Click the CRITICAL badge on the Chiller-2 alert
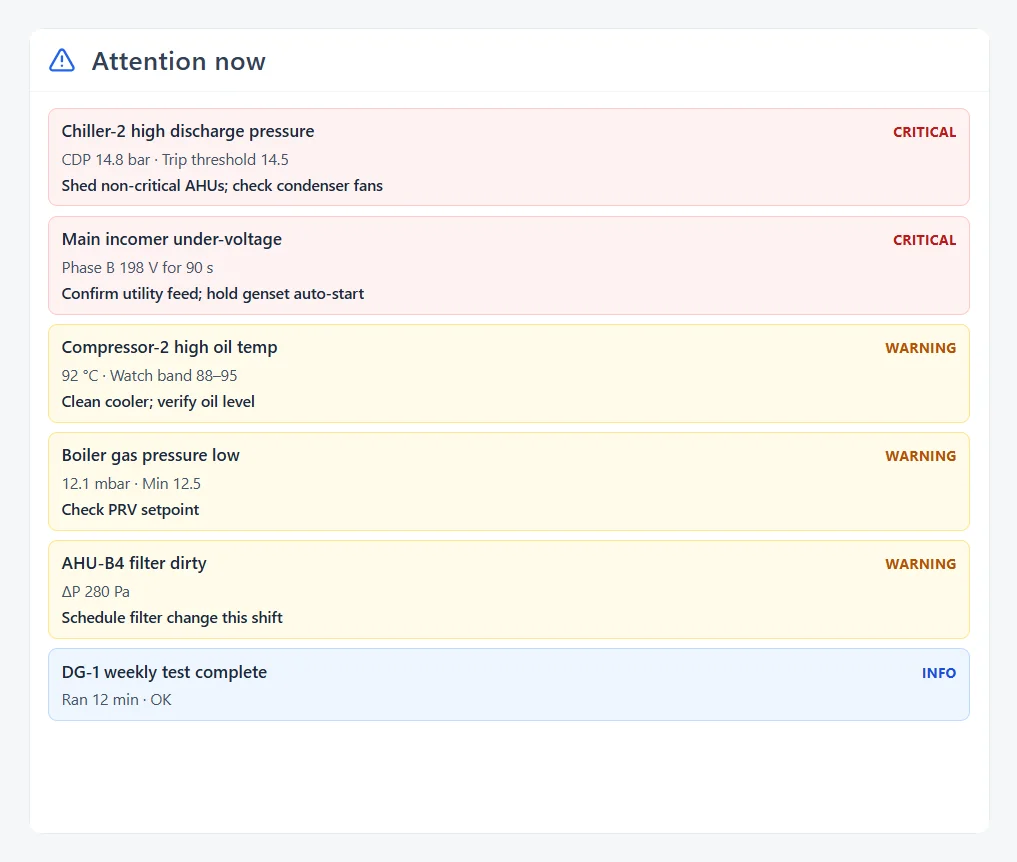This screenshot has height=862, width=1017. pyautogui.click(x=924, y=132)
